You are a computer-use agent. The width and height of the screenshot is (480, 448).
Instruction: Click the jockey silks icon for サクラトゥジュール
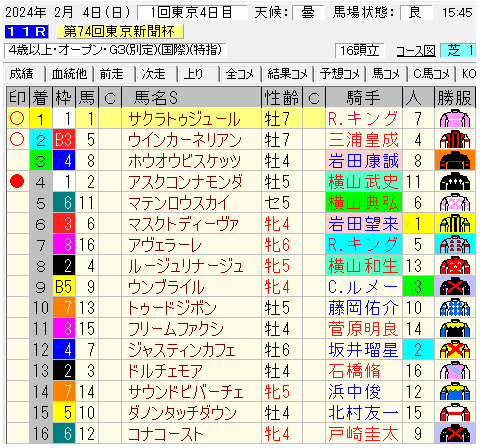[x=455, y=119]
